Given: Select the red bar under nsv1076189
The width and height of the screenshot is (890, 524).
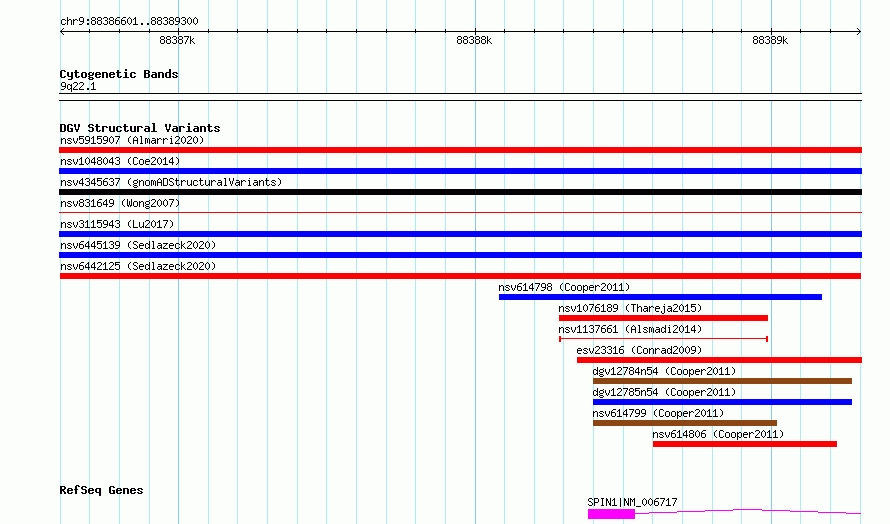Looking at the screenshot, I should (x=664, y=318).
